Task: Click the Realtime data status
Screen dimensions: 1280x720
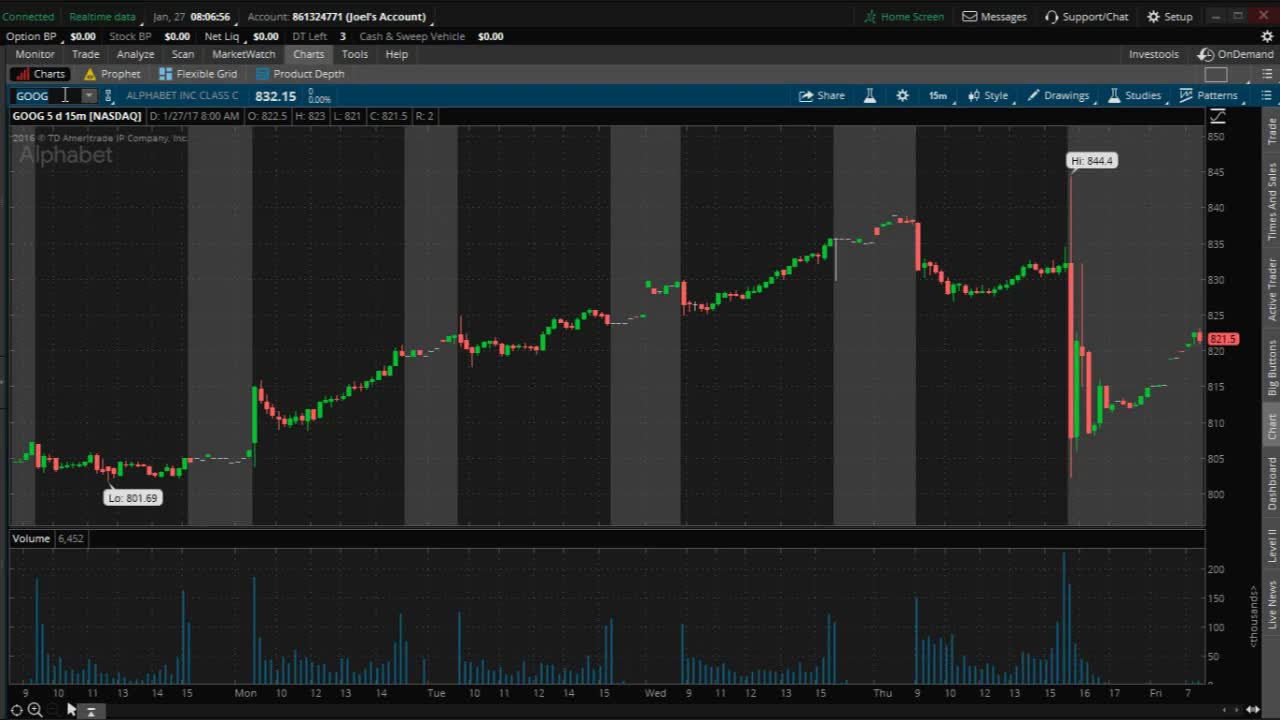Action: [x=102, y=16]
